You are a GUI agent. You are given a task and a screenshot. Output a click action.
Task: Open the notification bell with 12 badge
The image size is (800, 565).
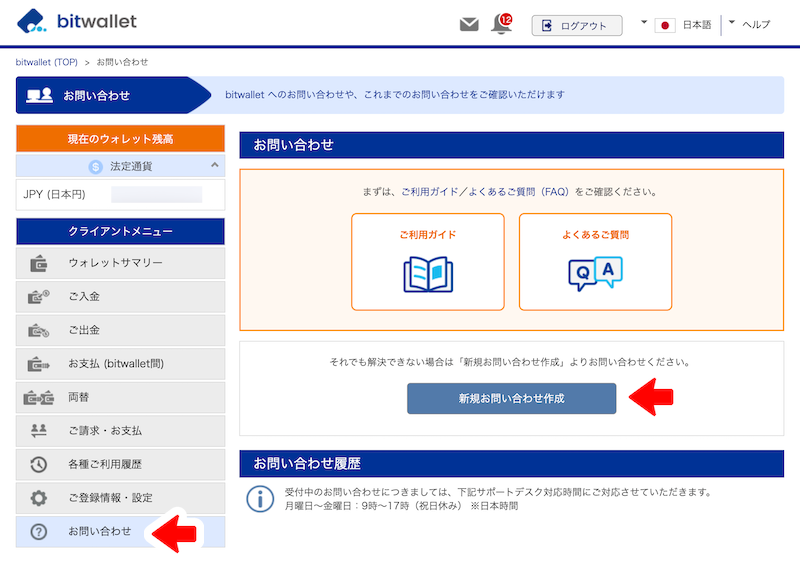pos(502,24)
